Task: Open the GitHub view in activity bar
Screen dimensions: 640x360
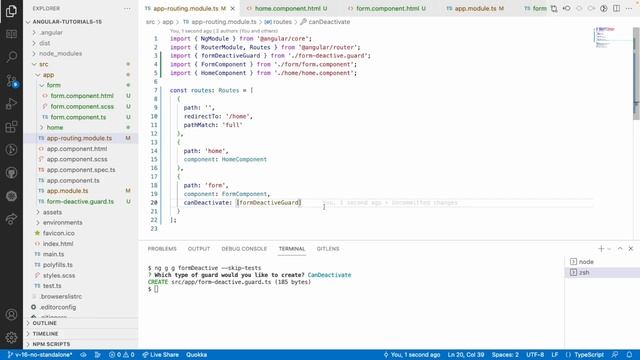Action: 11,173
